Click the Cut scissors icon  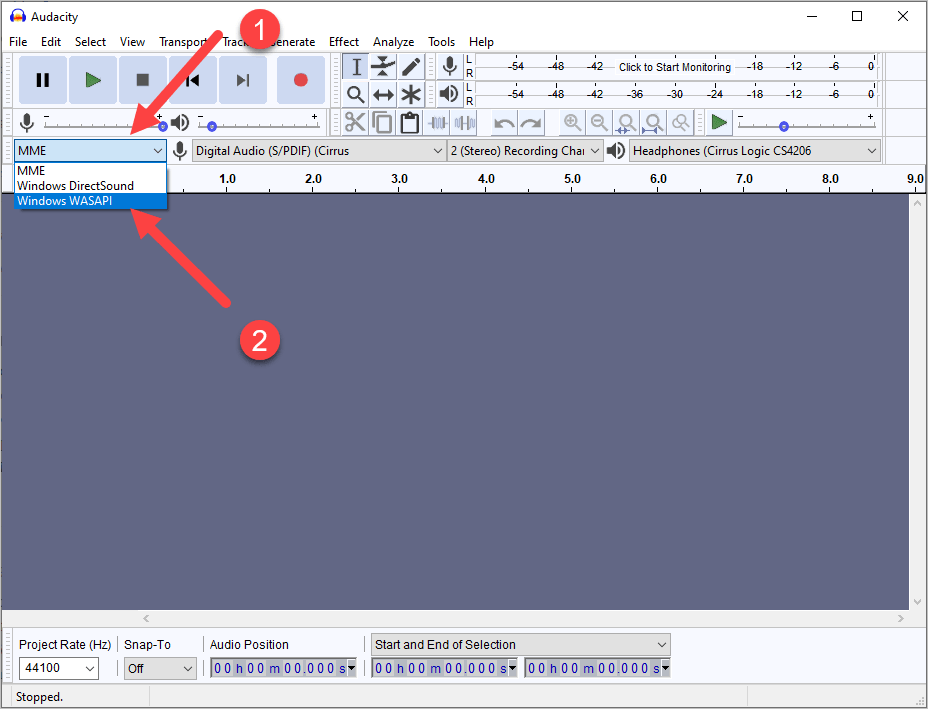[x=355, y=123]
